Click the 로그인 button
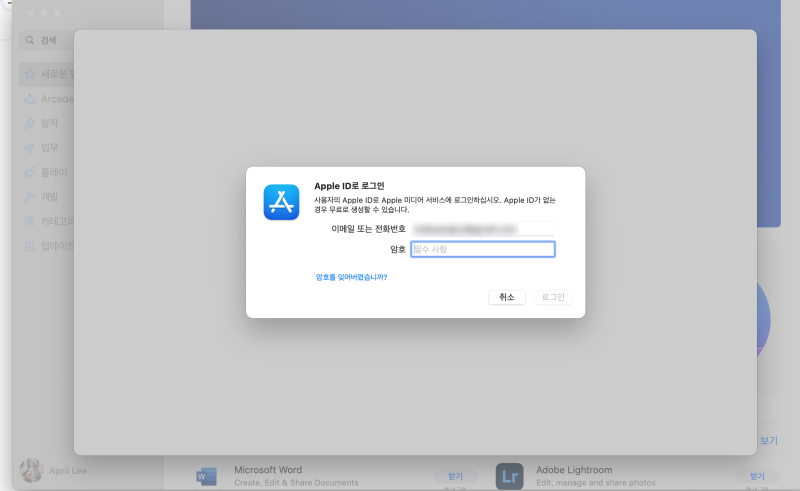 coord(553,297)
